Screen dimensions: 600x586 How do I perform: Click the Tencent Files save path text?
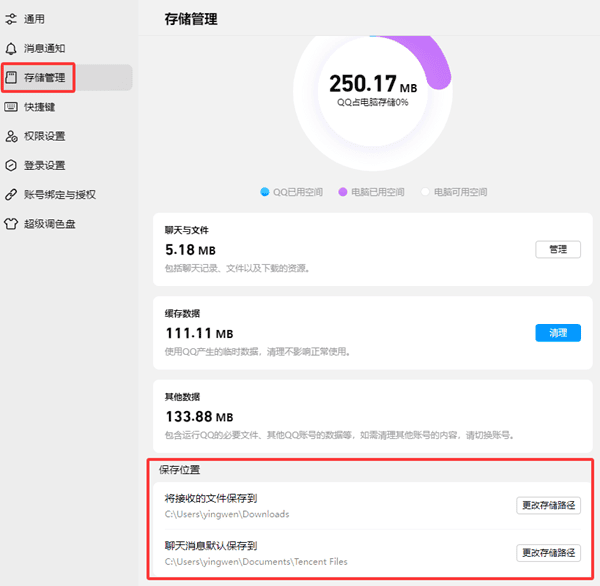pyautogui.click(x=256, y=562)
